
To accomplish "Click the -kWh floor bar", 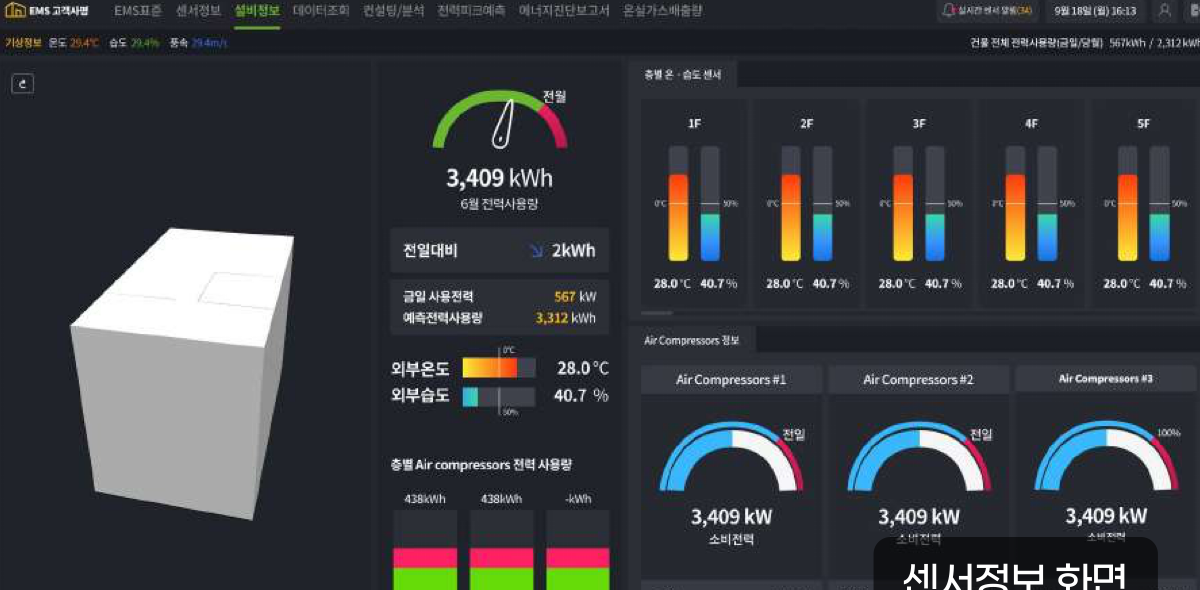I will (x=578, y=550).
